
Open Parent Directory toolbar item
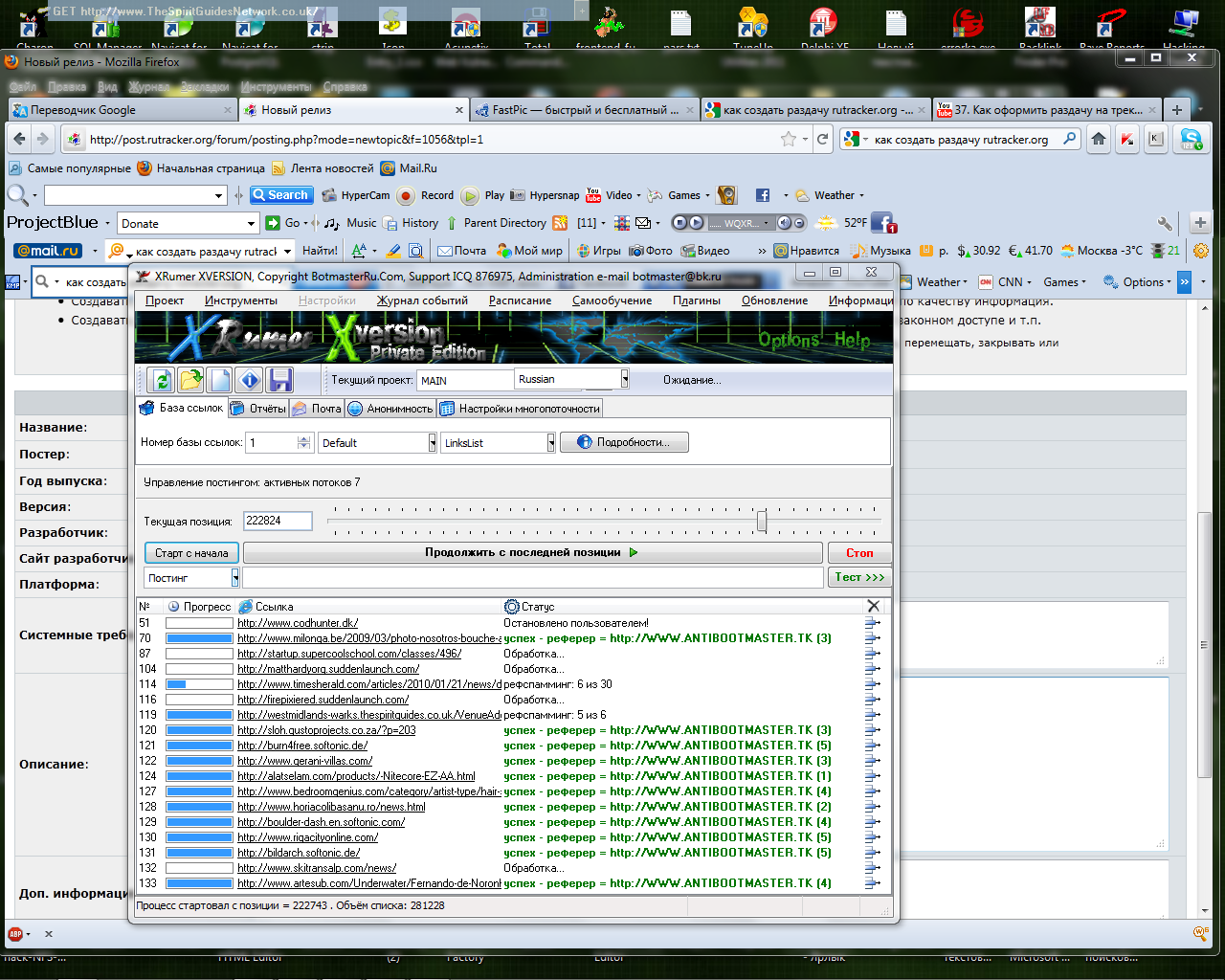coord(497,223)
